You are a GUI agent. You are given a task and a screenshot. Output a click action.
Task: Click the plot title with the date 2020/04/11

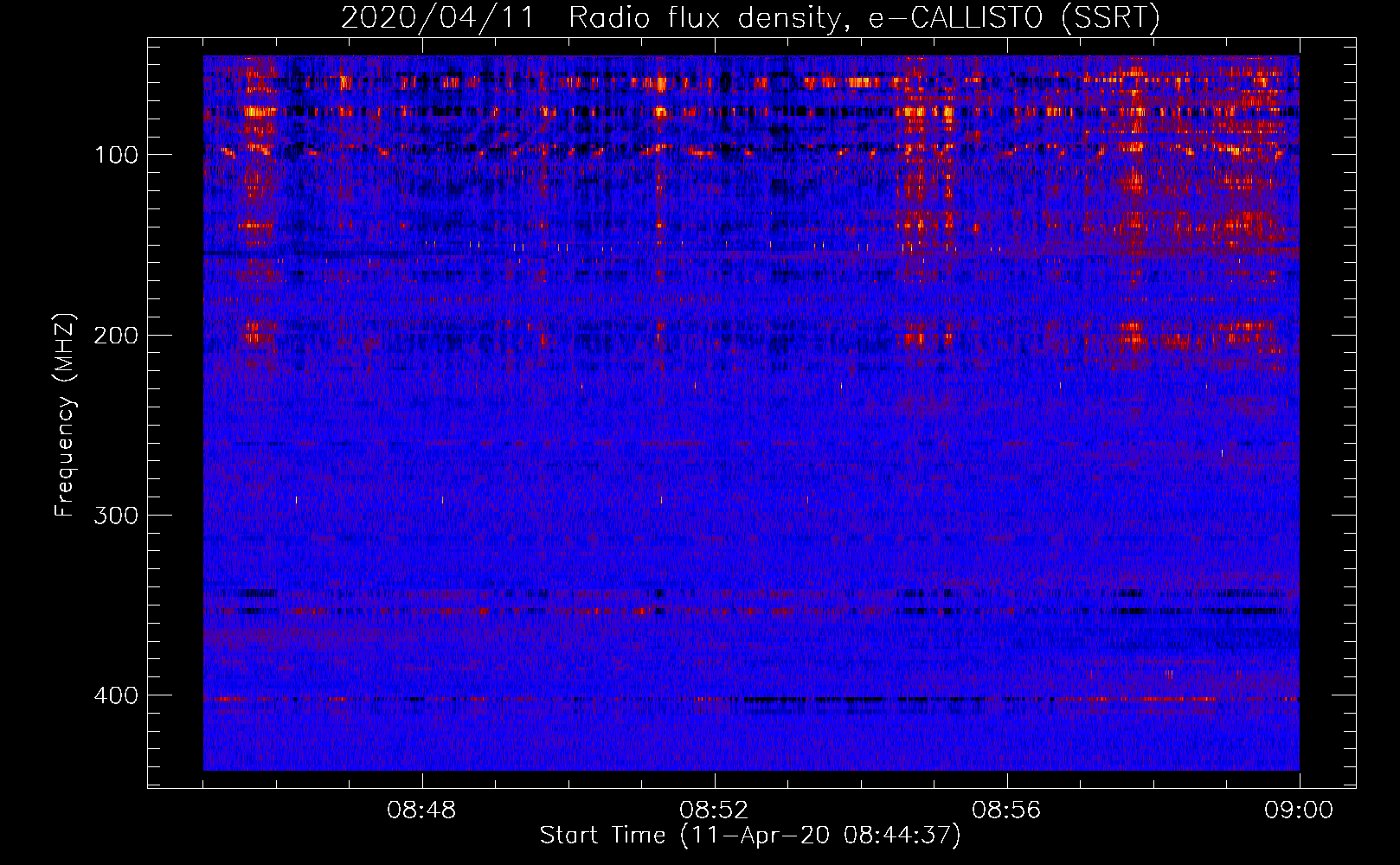pyautogui.click(x=750, y=18)
